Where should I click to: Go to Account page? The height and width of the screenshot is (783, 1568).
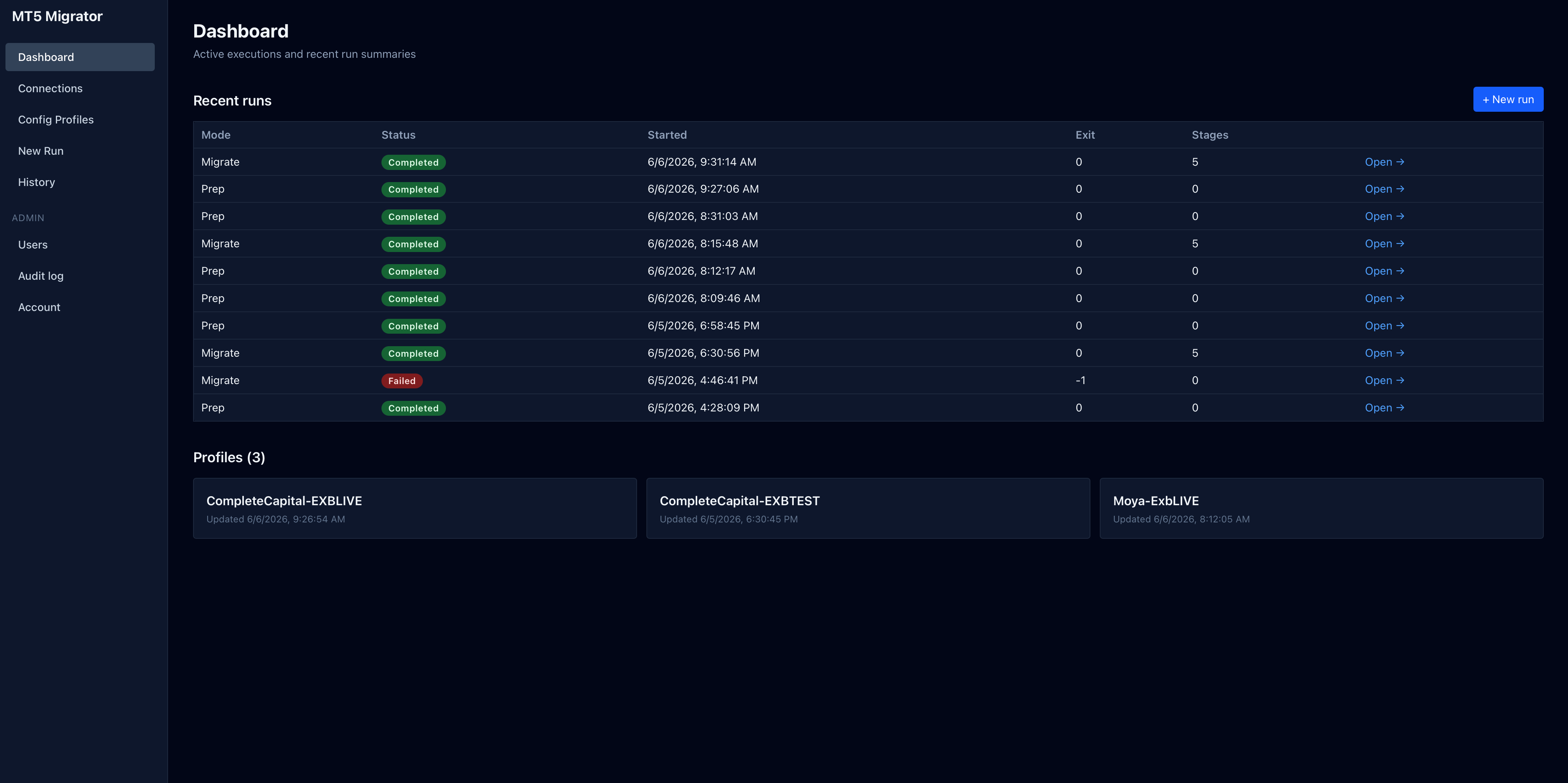tap(80, 307)
